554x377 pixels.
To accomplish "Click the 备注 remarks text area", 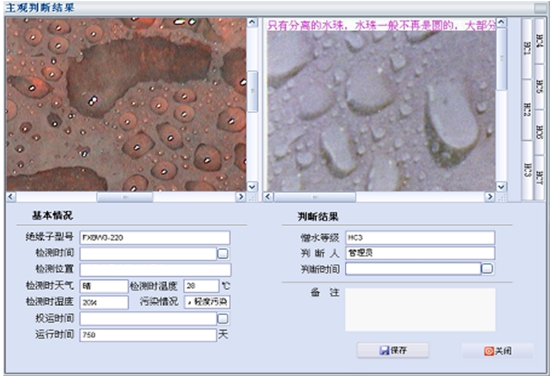I will coord(420,310).
